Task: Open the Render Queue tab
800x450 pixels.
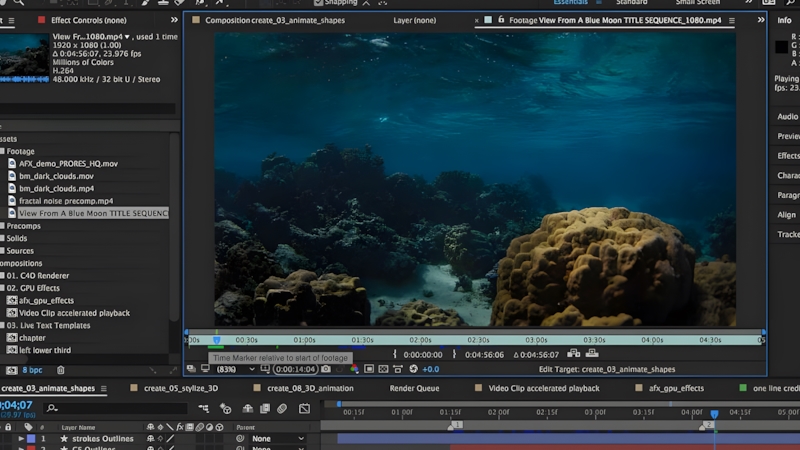Action: 414,388
